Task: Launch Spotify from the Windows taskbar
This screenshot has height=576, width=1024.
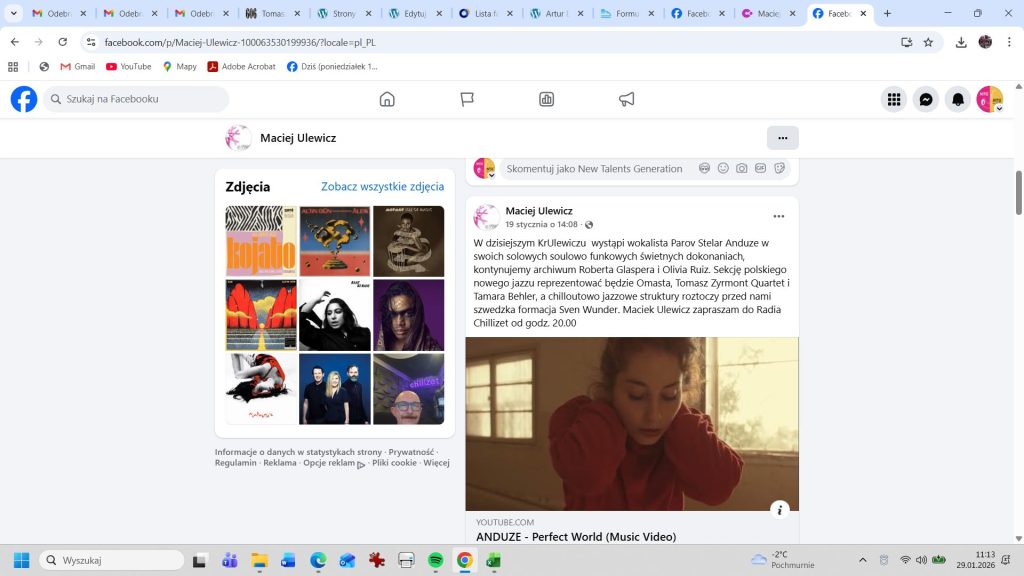Action: [435, 560]
